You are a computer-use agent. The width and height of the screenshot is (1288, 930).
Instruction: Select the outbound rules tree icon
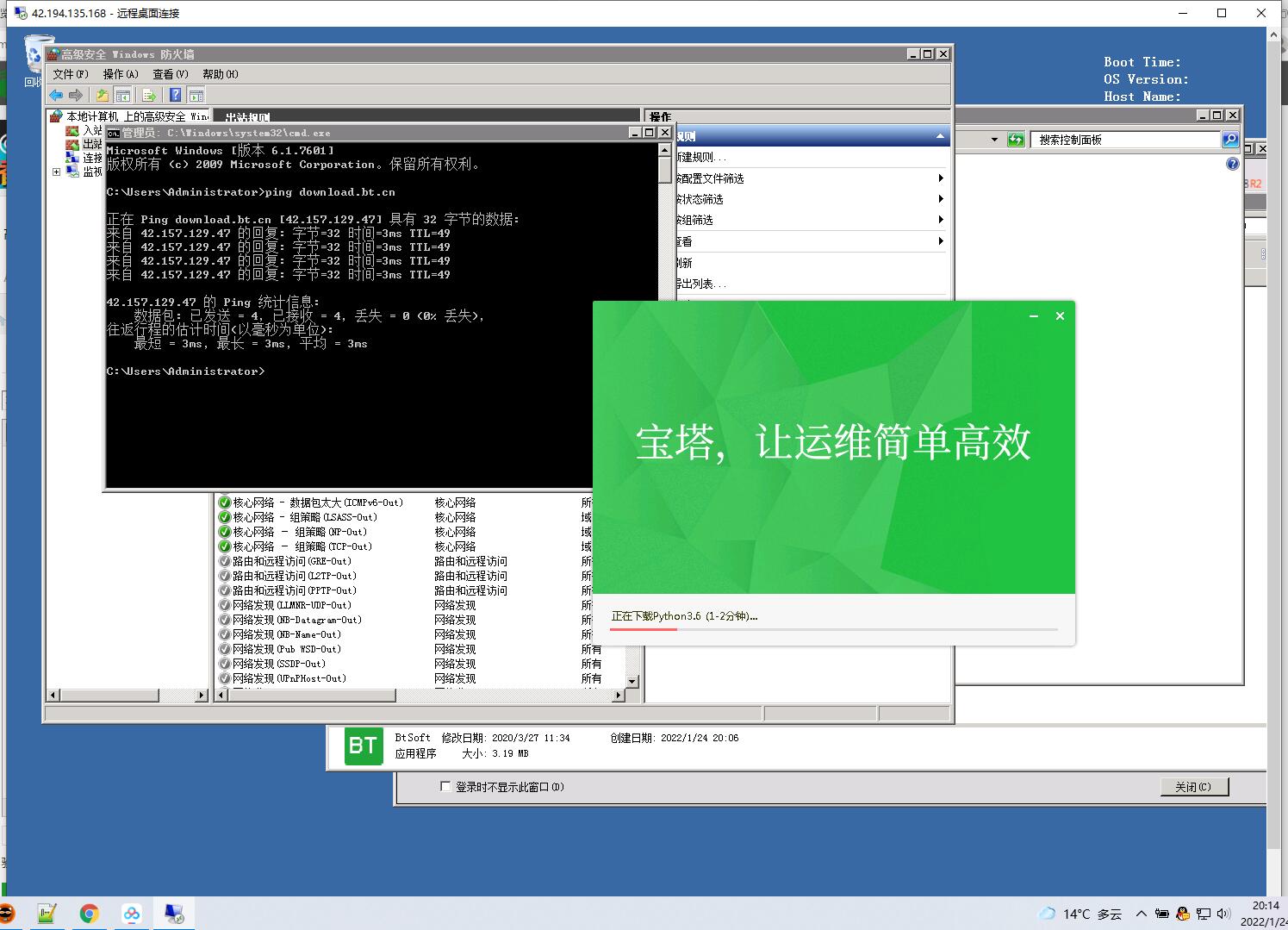pos(72,145)
